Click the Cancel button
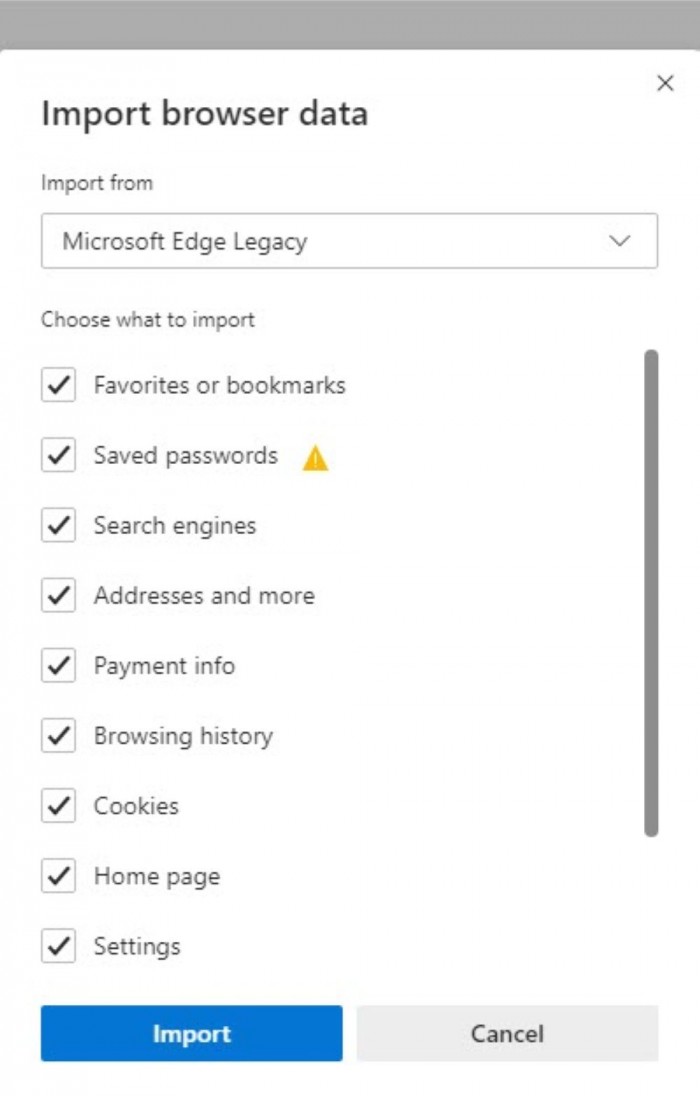The height and width of the screenshot is (1096, 700). [x=507, y=1033]
